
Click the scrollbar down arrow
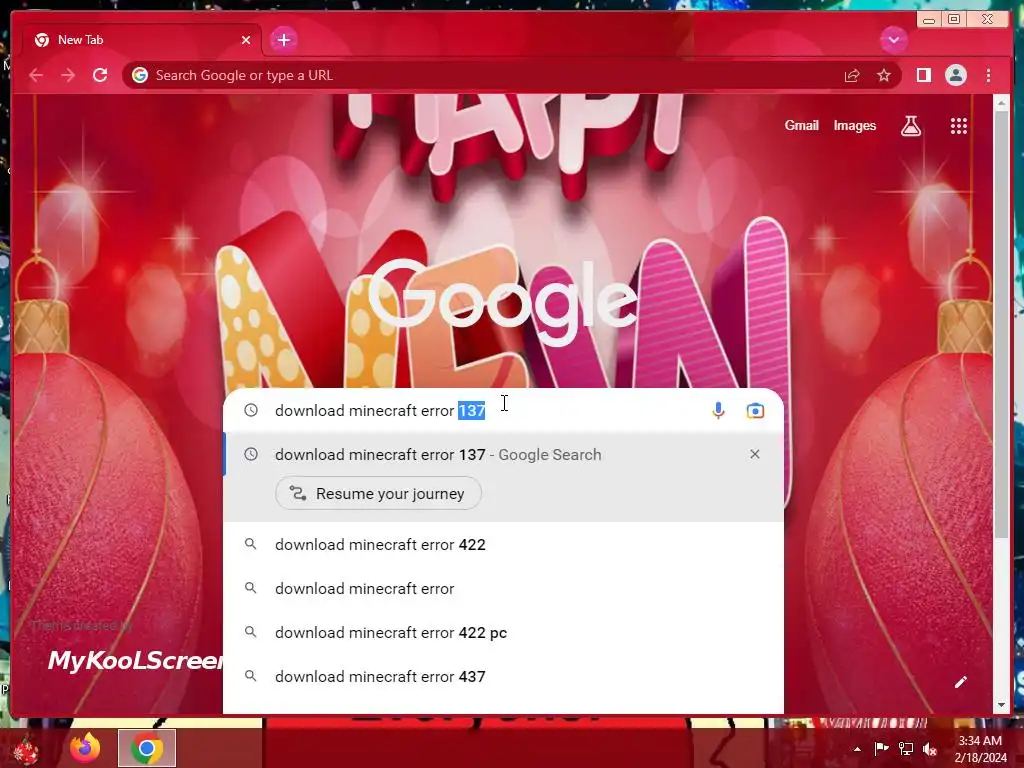click(1001, 705)
